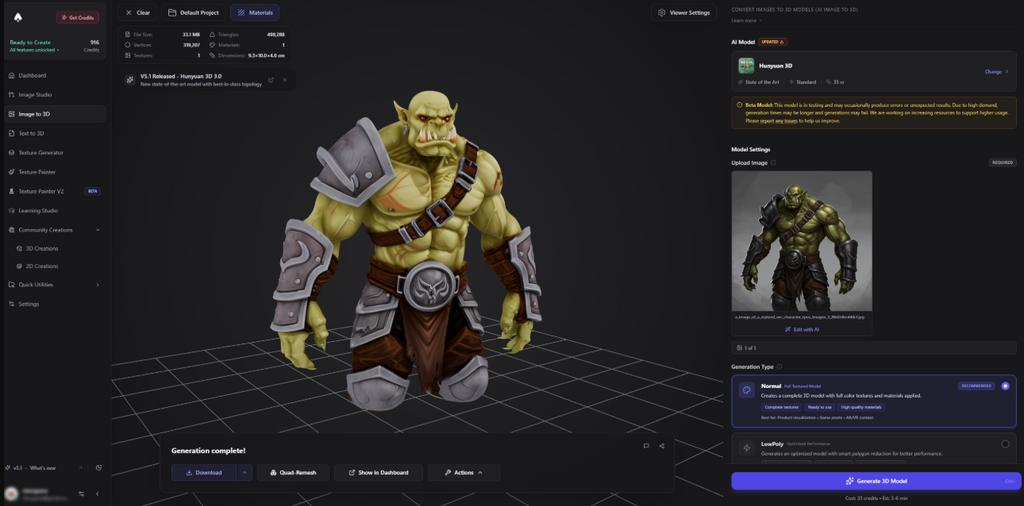Open 3D Creations under Community Creations
The width and height of the screenshot is (1024, 506).
pyautogui.click(x=42, y=249)
